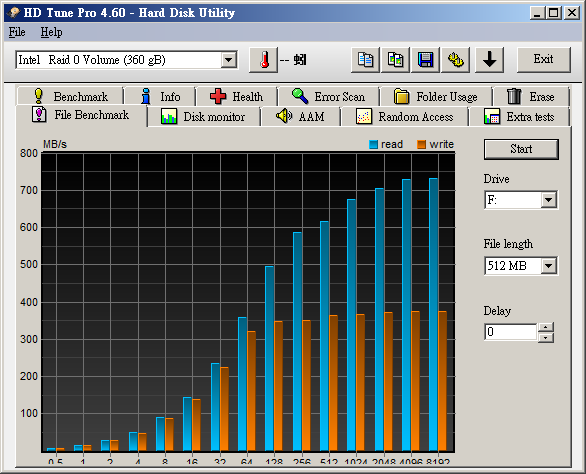
Task: Select the File Benchmark tab
Action: [x=81, y=115]
